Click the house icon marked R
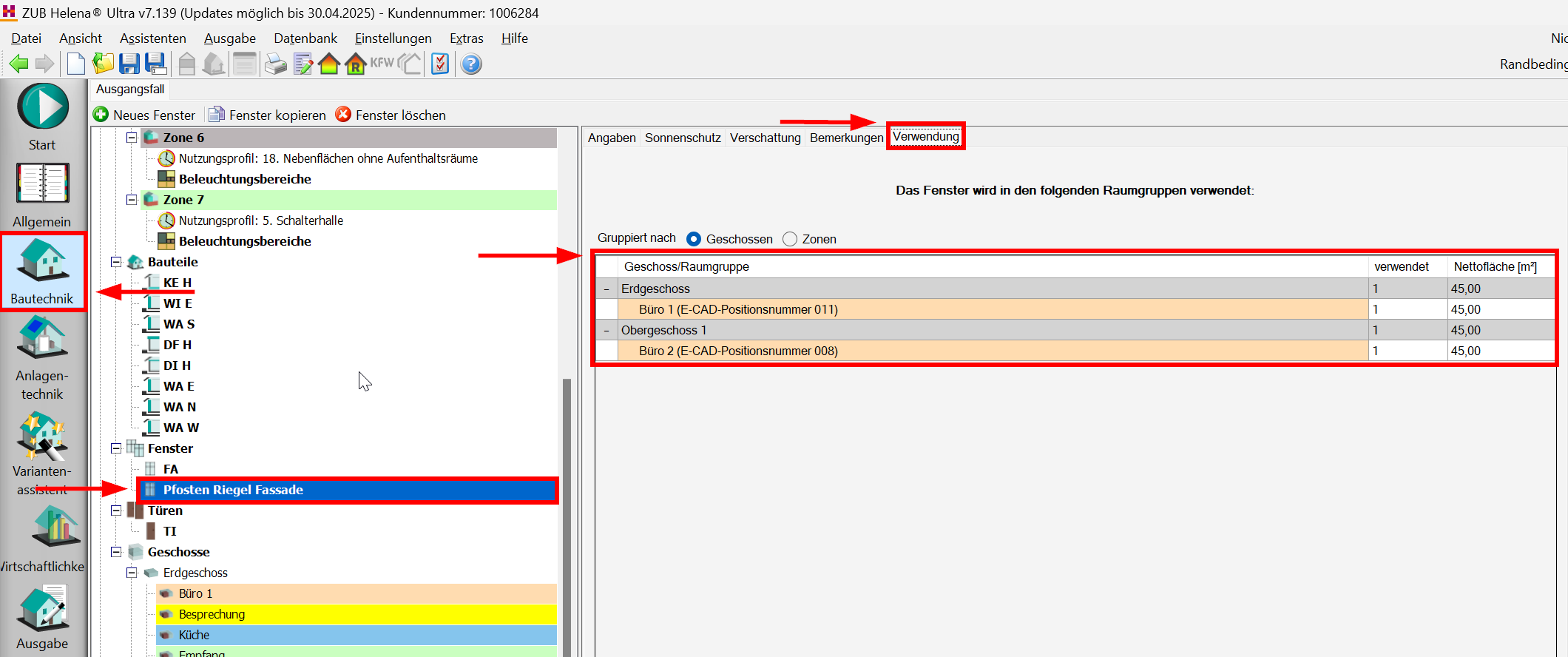Screen dimensions: 1568x657 356,64
